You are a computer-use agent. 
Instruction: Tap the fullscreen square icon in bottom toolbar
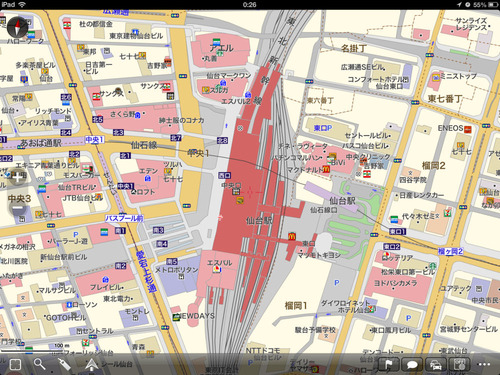pyautogui.click(x=15, y=364)
